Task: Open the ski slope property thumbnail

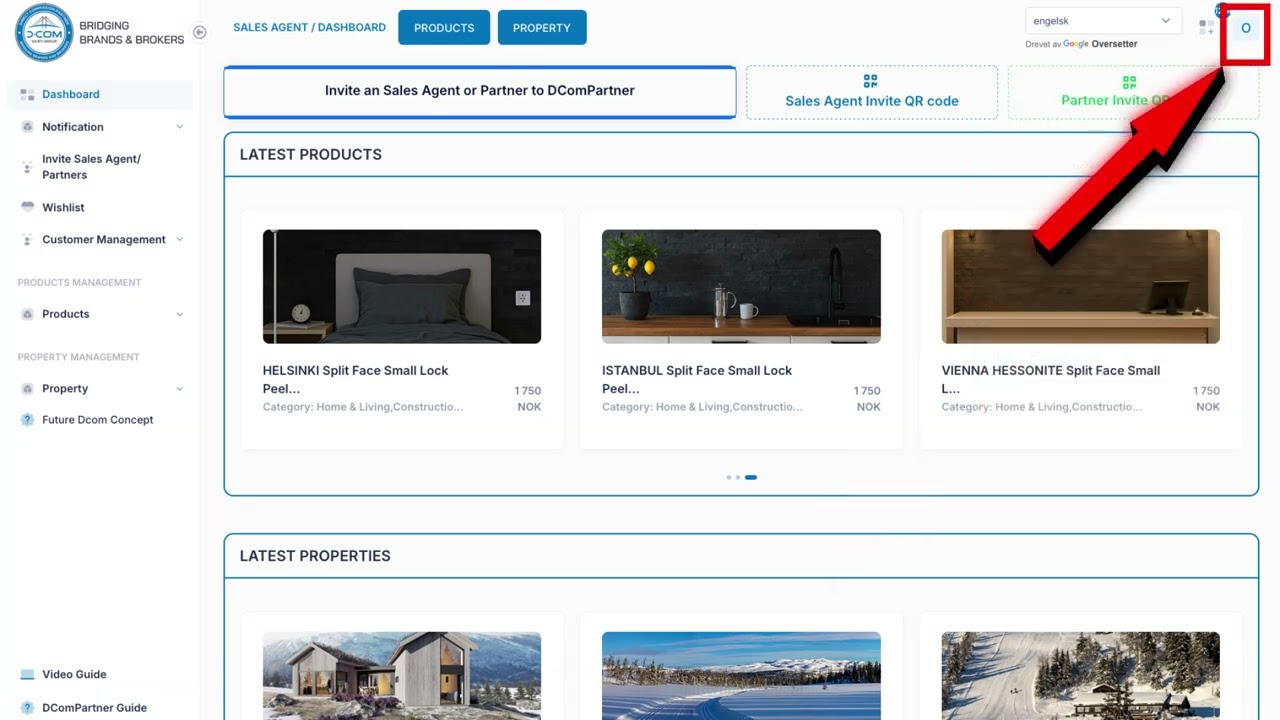Action: tap(1081, 676)
